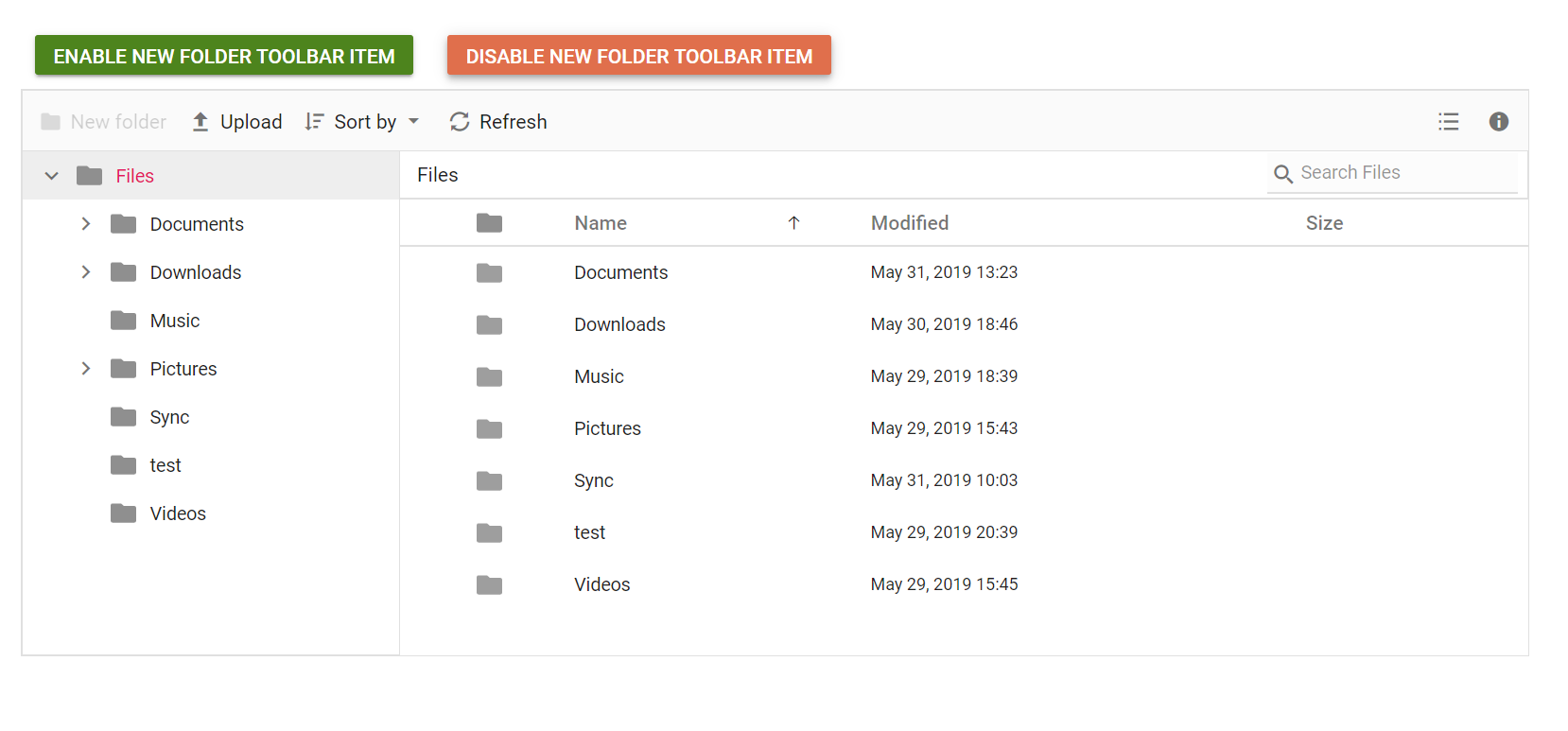Select test in the navigation tree

(x=166, y=465)
